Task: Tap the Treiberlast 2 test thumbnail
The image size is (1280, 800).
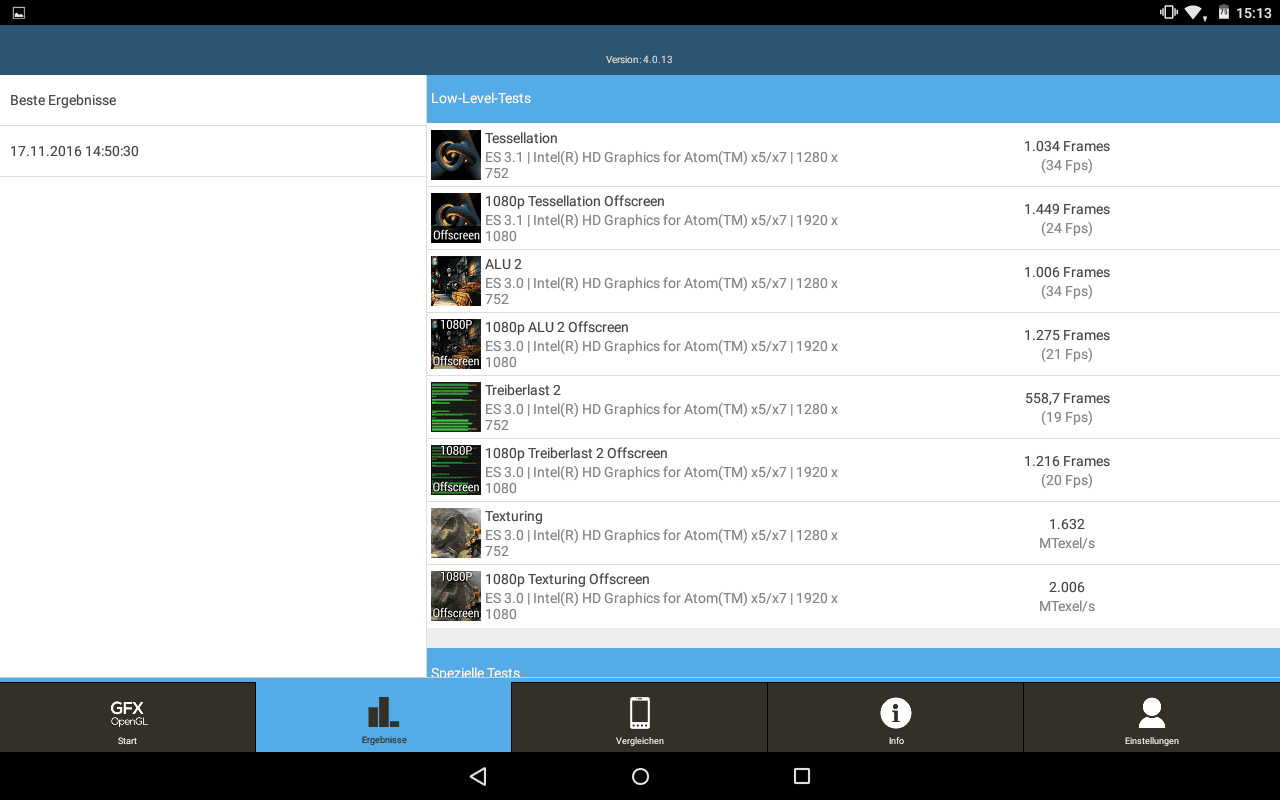Action: 456,407
